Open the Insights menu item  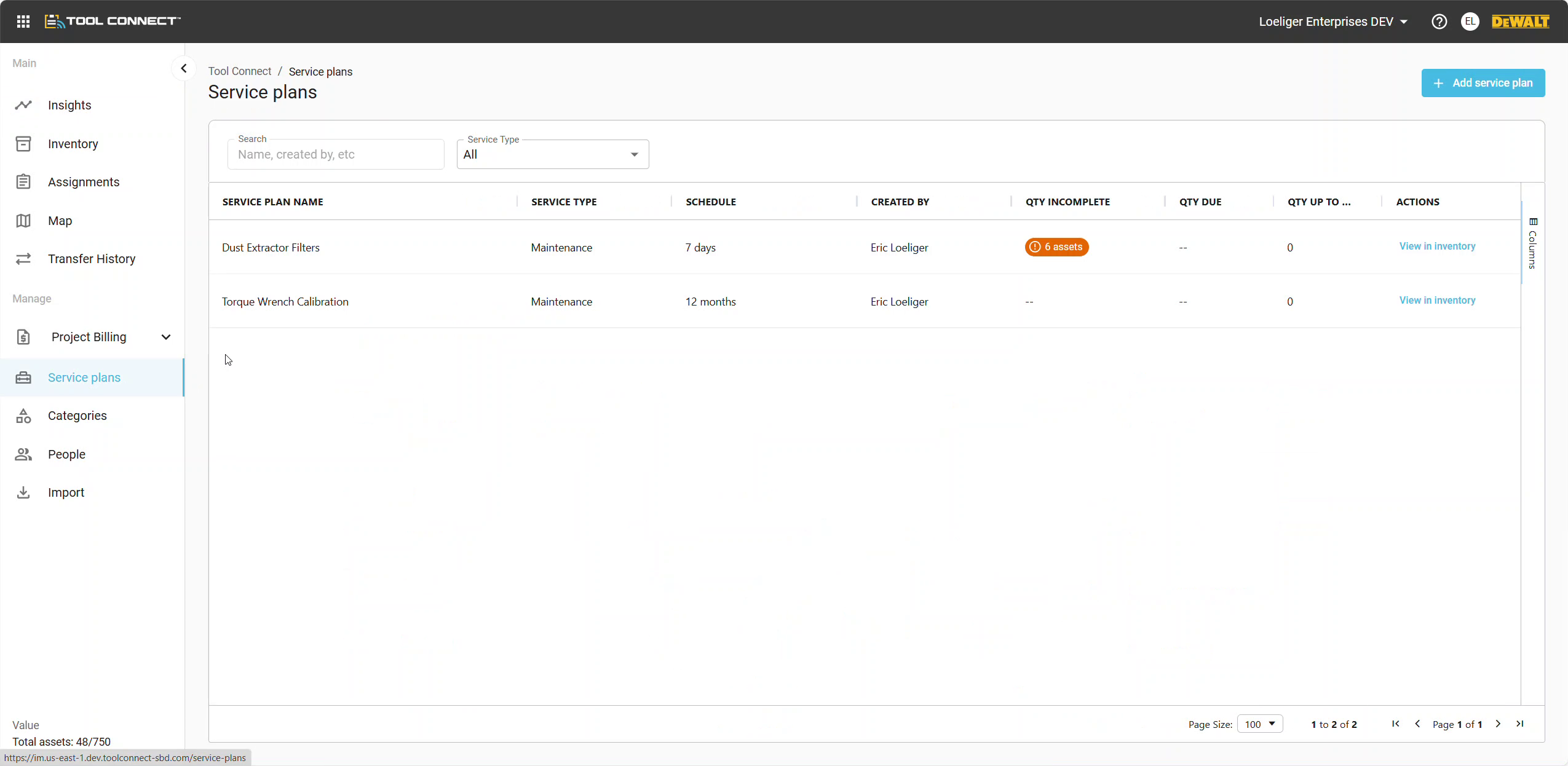pos(92,105)
